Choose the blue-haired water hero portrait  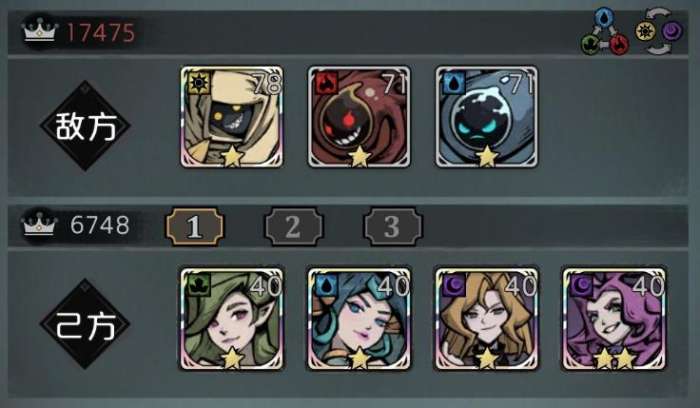[x=359, y=319]
